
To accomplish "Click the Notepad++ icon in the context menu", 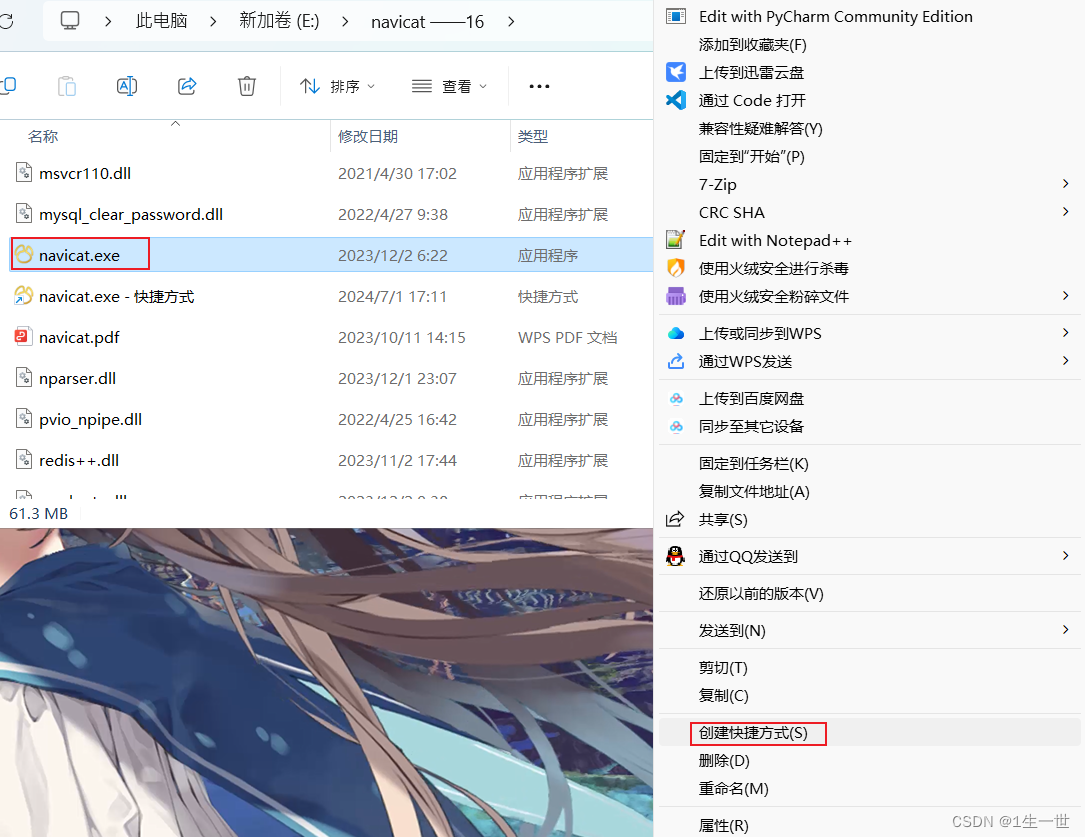I will pos(676,240).
